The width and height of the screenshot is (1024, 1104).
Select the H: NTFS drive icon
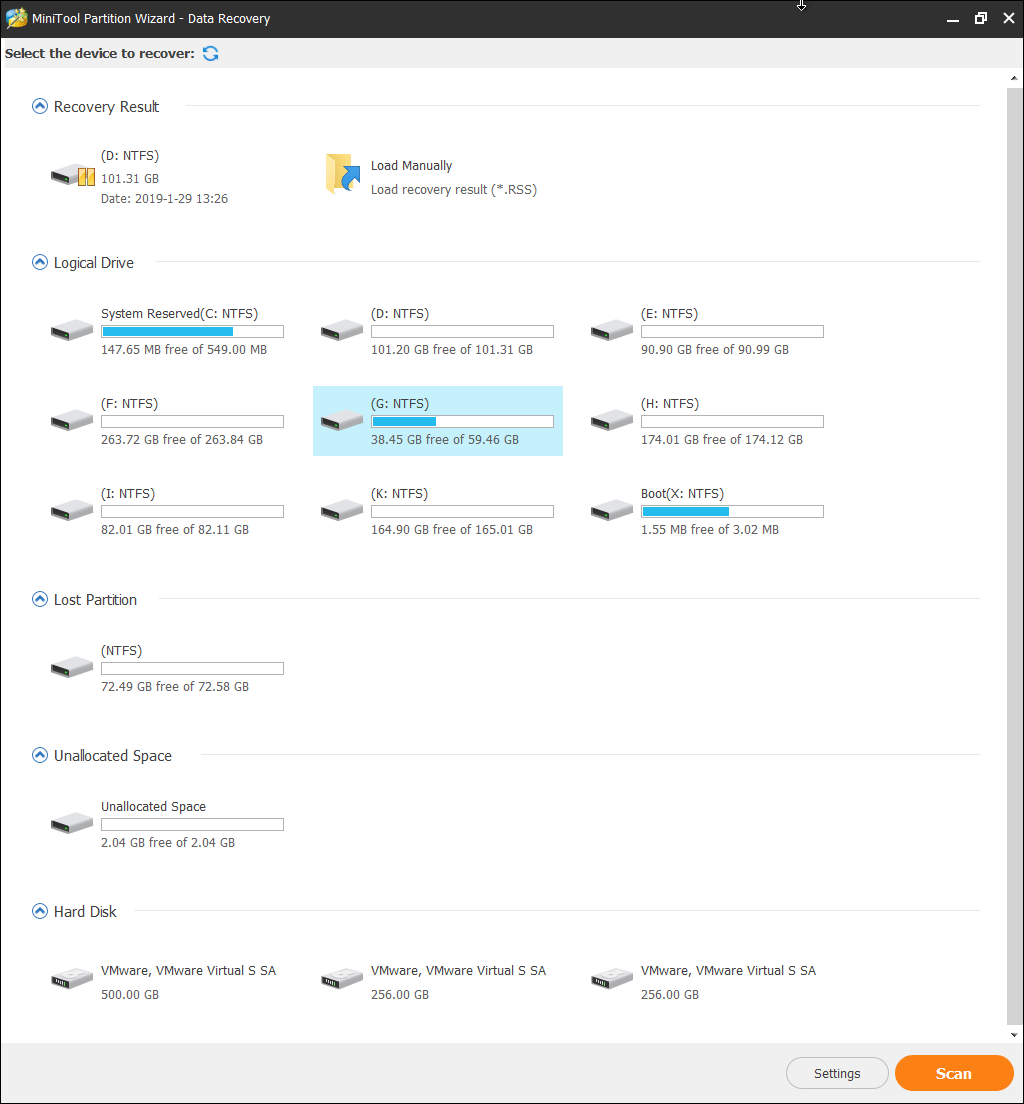[x=612, y=420]
